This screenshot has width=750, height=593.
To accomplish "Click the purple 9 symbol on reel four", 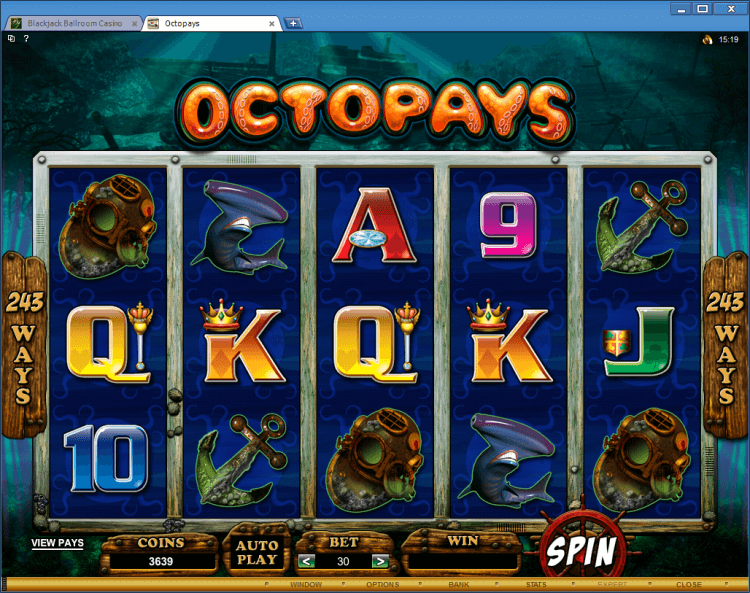I will click(x=507, y=225).
